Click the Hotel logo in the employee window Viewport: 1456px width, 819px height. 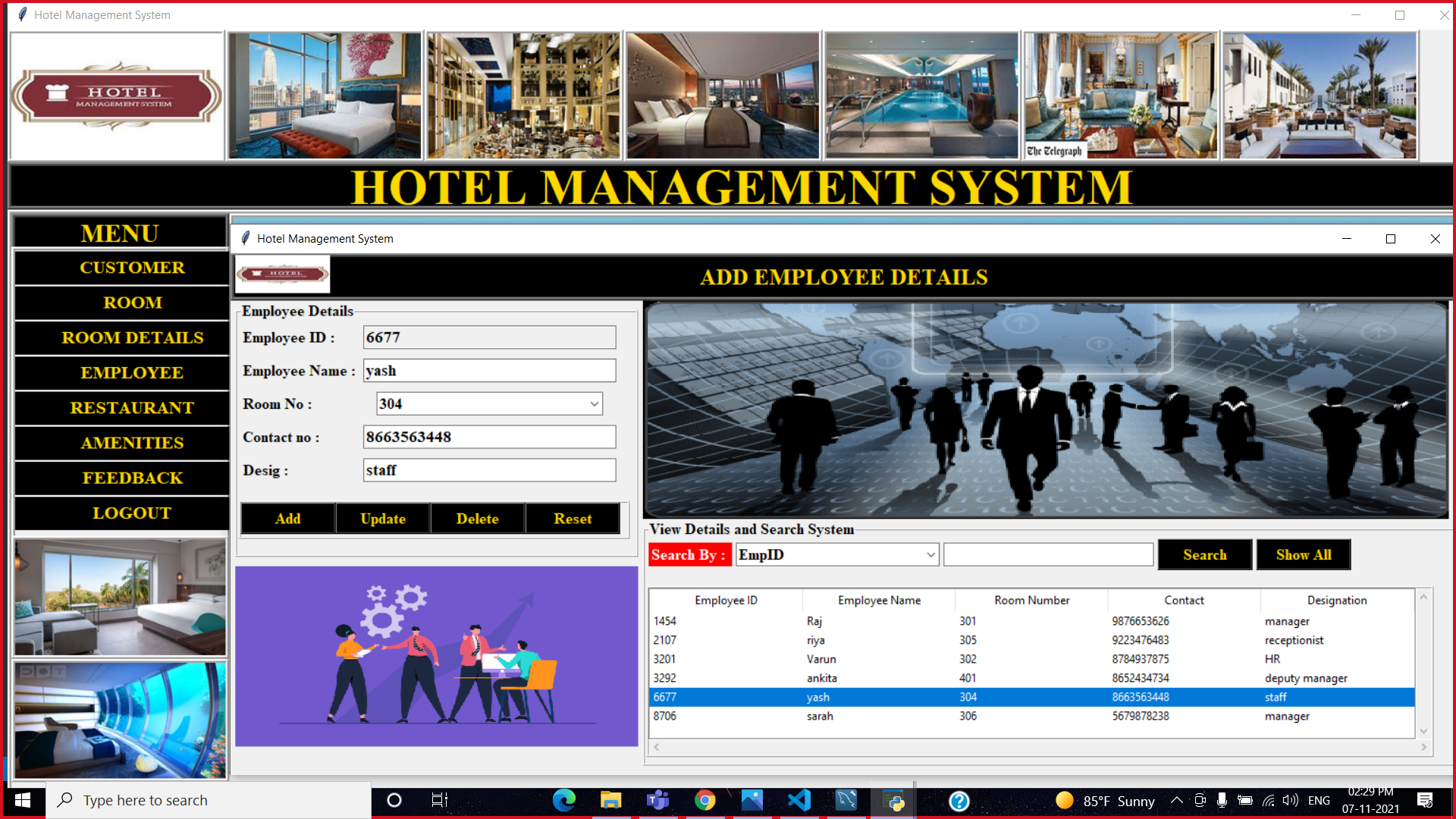coord(282,274)
